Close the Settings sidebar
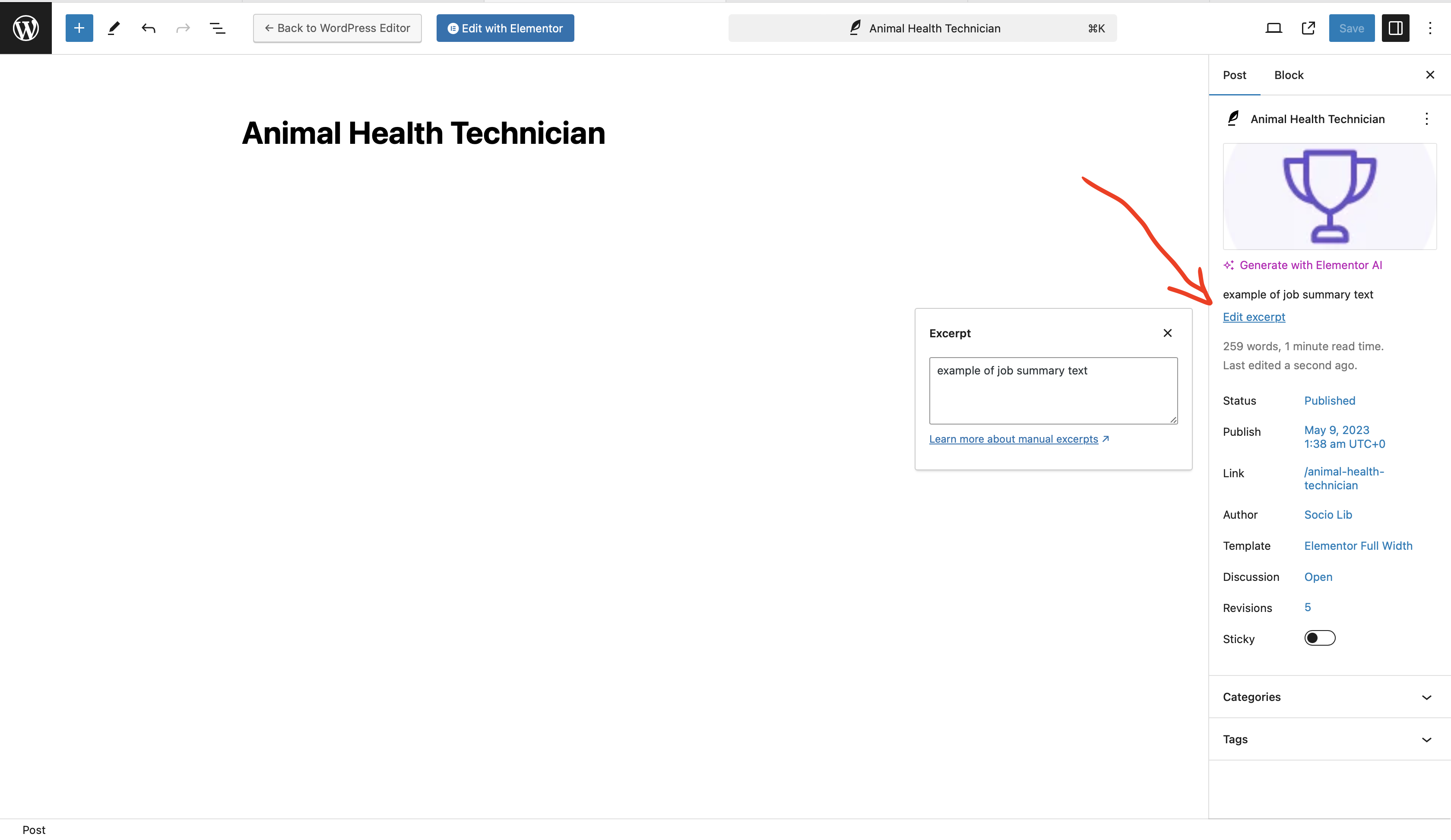The height and width of the screenshot is (840, 1451). click(x=1430, y=75)
